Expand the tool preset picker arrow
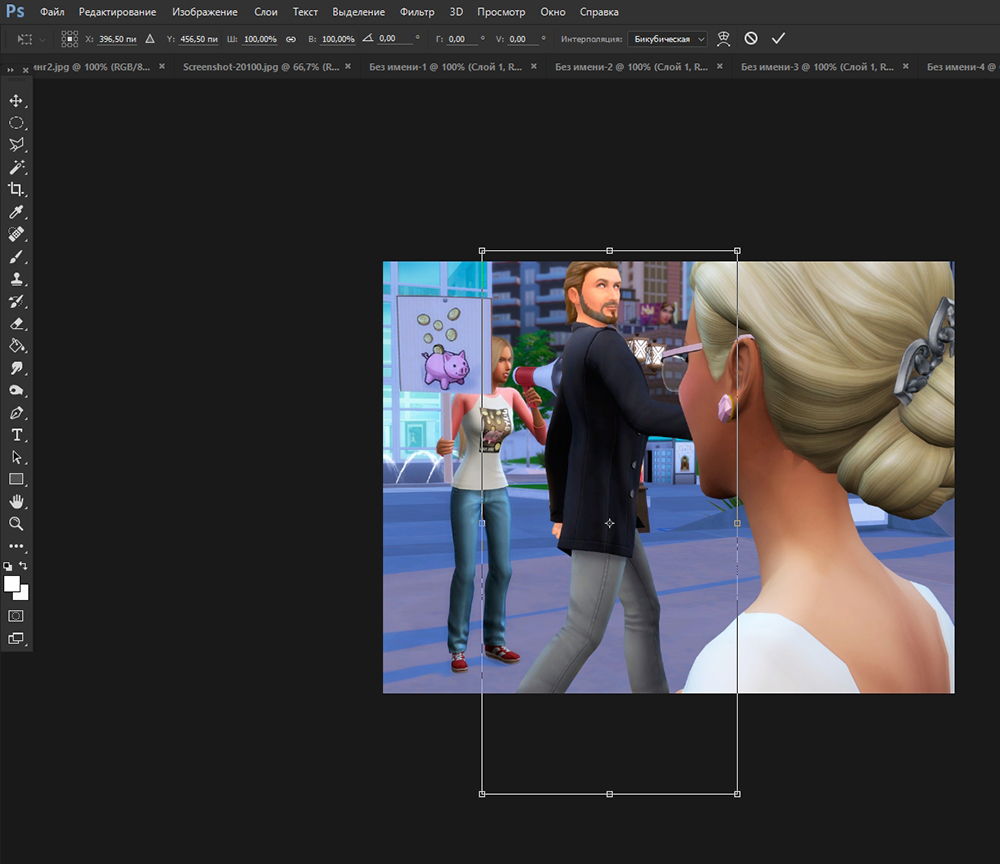Viewport: 1000px width, 864px height. 42,39
